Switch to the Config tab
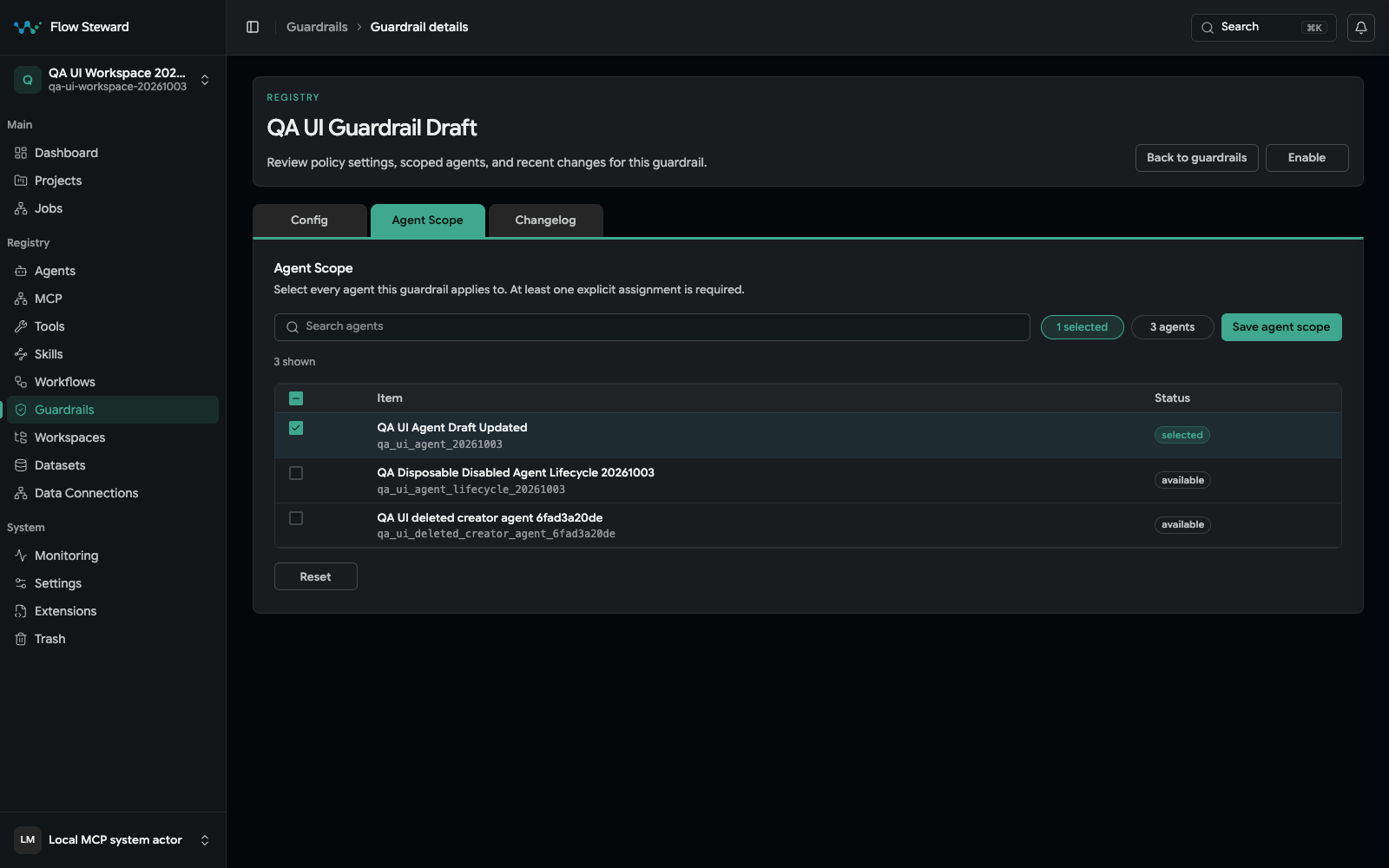The image size is (1389, 868). (x=309, y=220)
